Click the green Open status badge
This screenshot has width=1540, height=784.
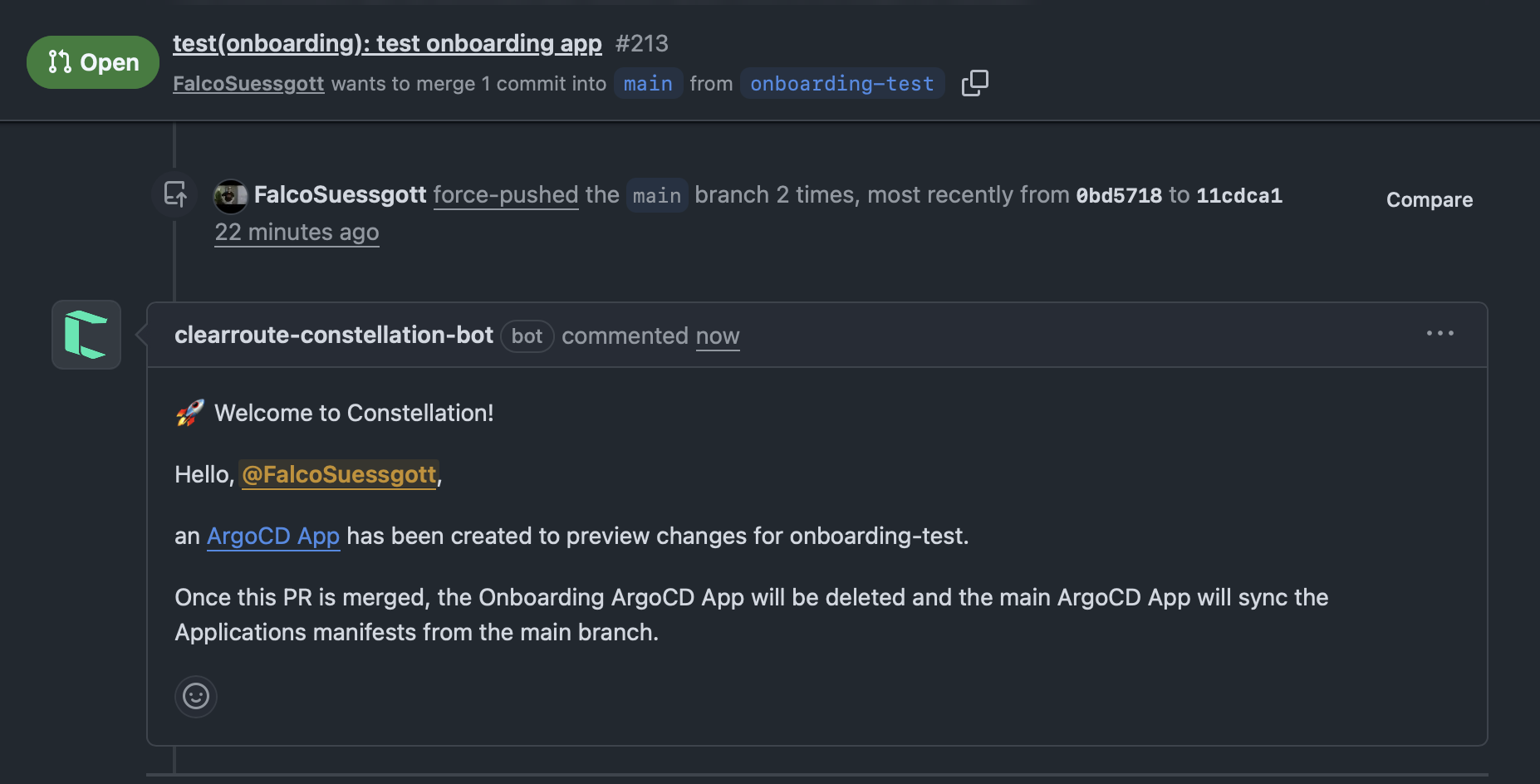point(93,62)
